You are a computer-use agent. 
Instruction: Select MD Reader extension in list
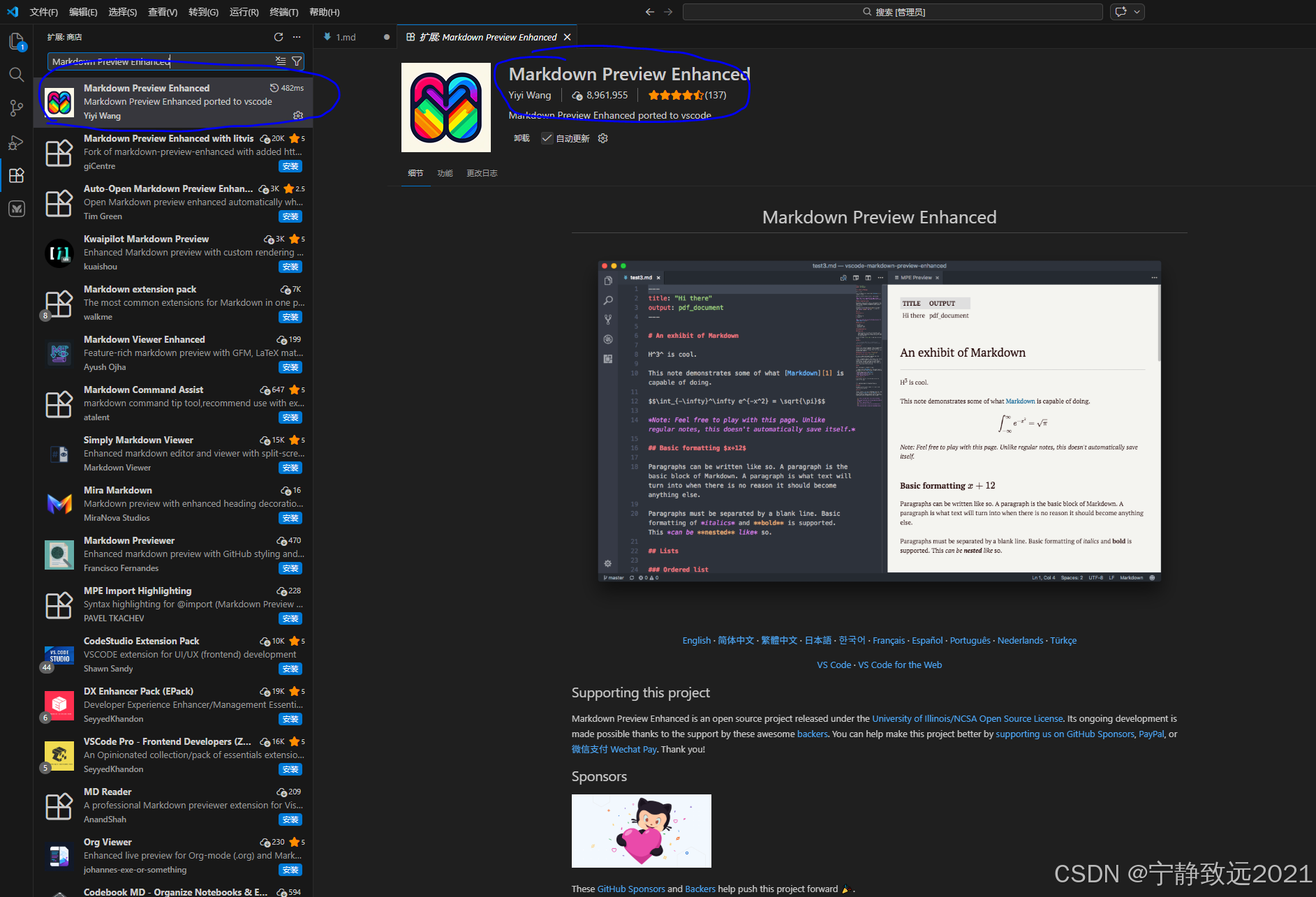pyautogui.click(x=173, y=806)
